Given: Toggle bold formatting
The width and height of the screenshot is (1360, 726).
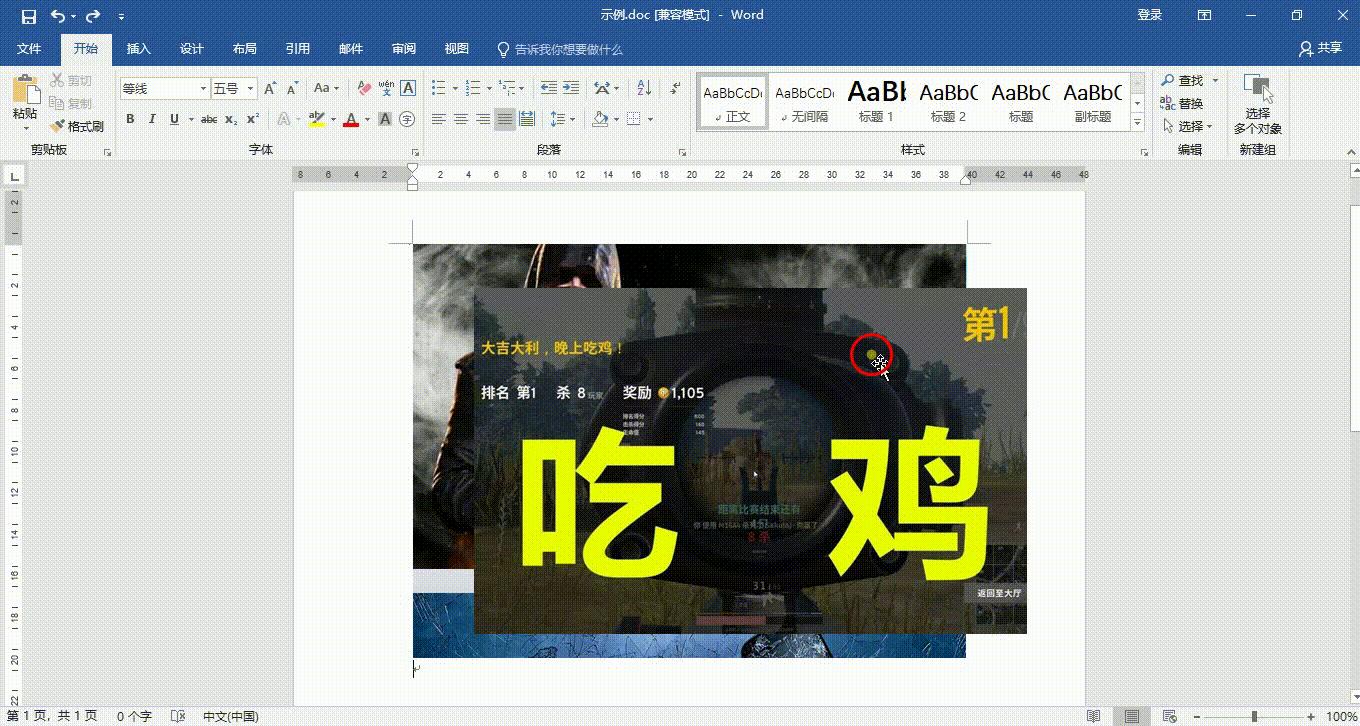Looking at the screenshot, I should [130, 119].
